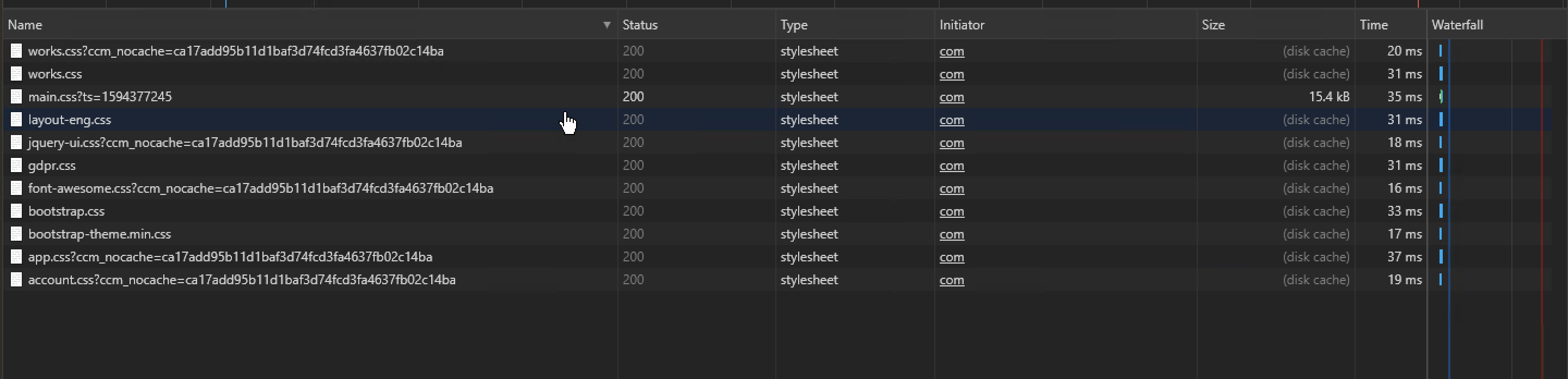This screenshot has width=1568, height=379.
Task: Click the 20 ms time value
Action: [1404, 51]
